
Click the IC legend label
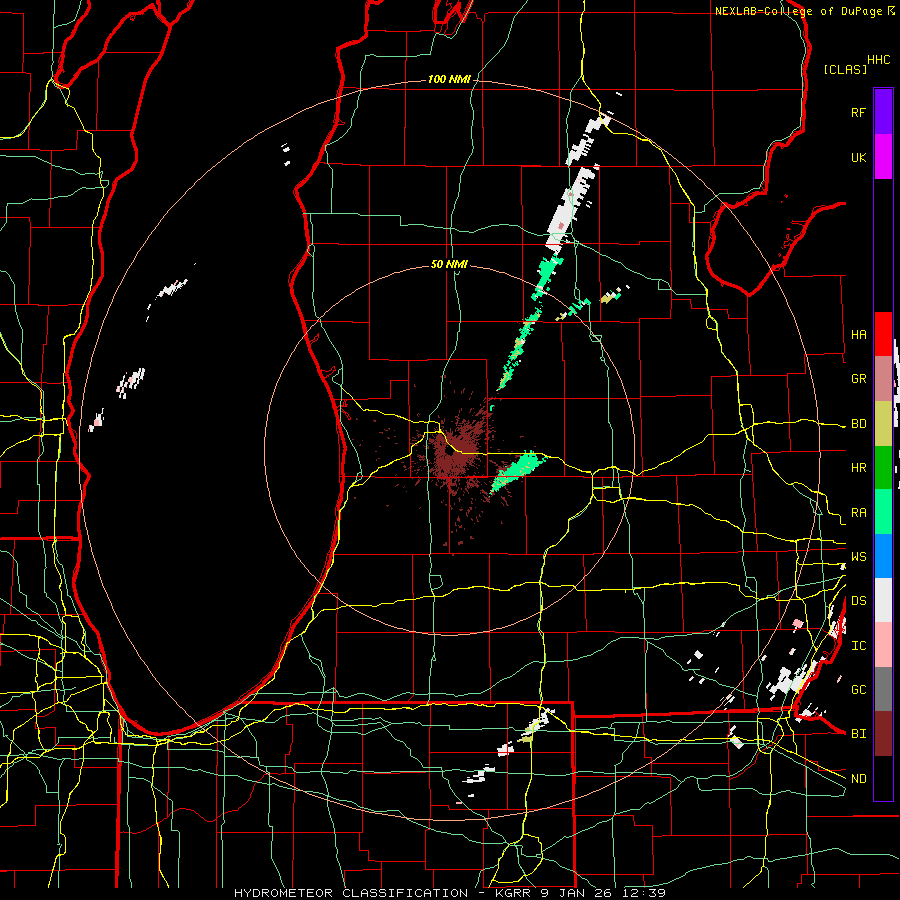pyautogui.click(x=858, y=646)
